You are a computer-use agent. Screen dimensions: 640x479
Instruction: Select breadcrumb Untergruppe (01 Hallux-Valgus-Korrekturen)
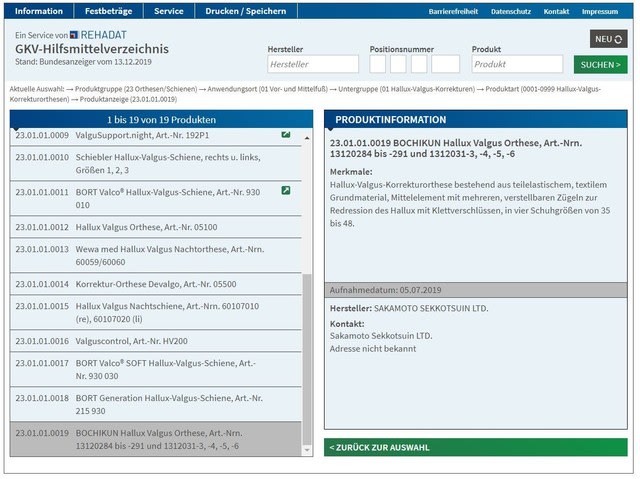coord(407,89)
